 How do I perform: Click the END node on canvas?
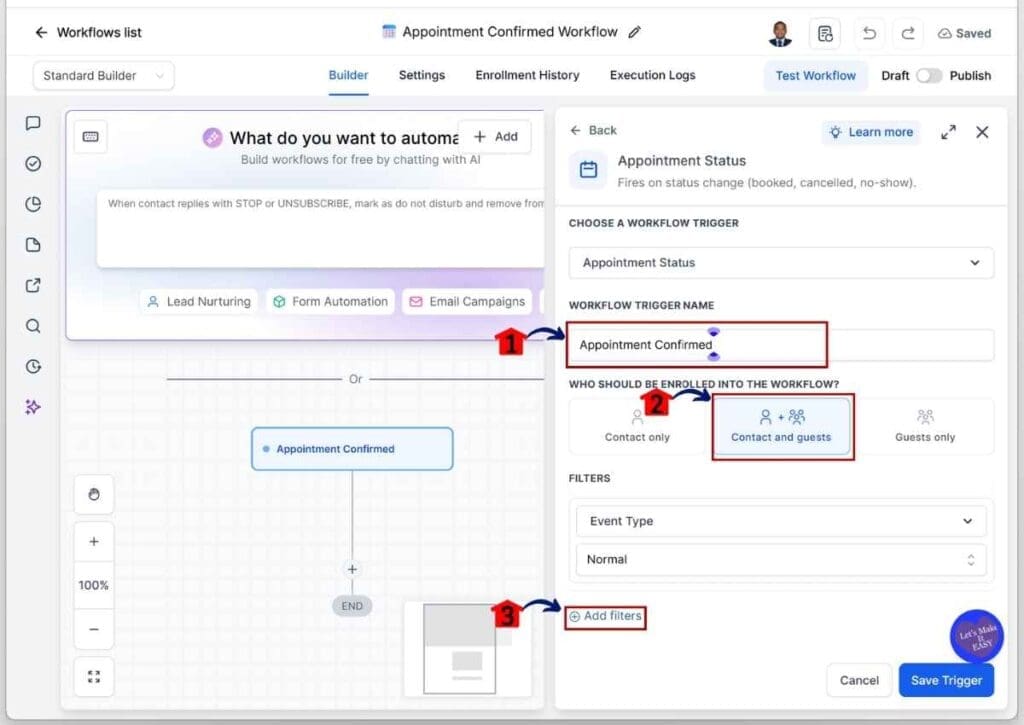352,606
